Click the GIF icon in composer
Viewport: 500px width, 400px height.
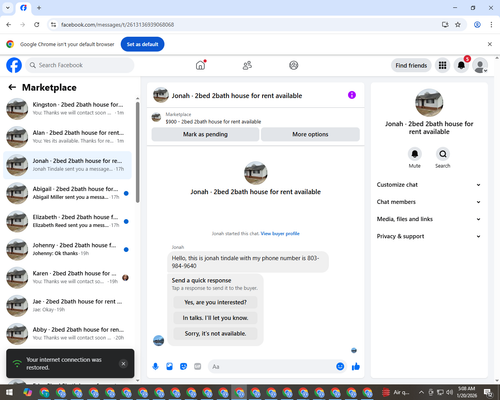(198, 367)
